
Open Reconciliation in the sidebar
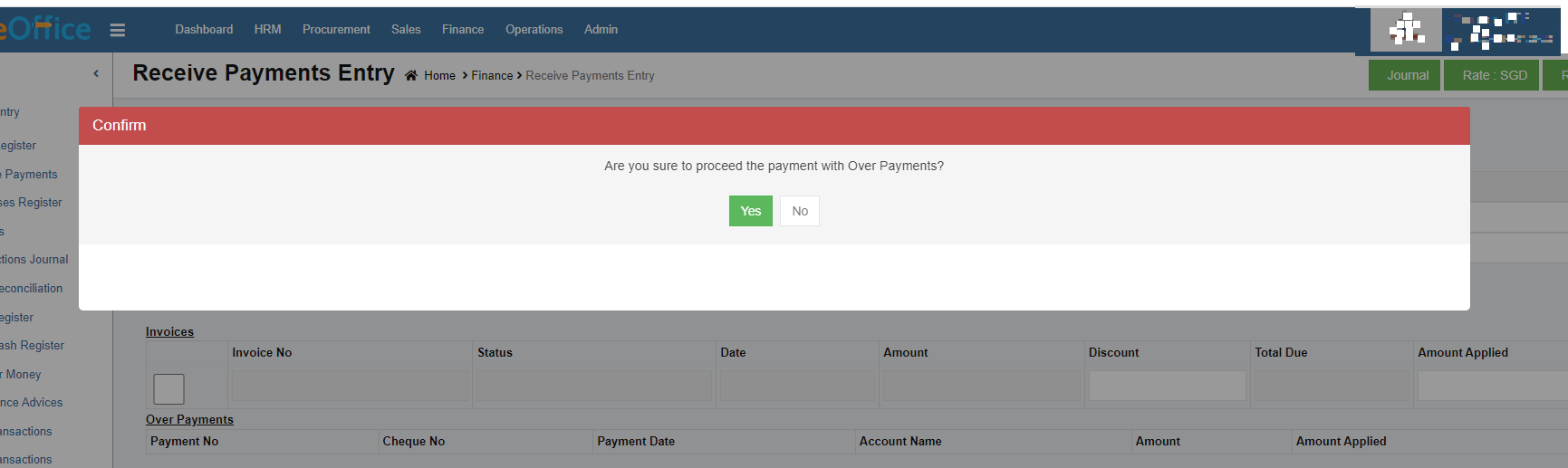pos(32,289)
